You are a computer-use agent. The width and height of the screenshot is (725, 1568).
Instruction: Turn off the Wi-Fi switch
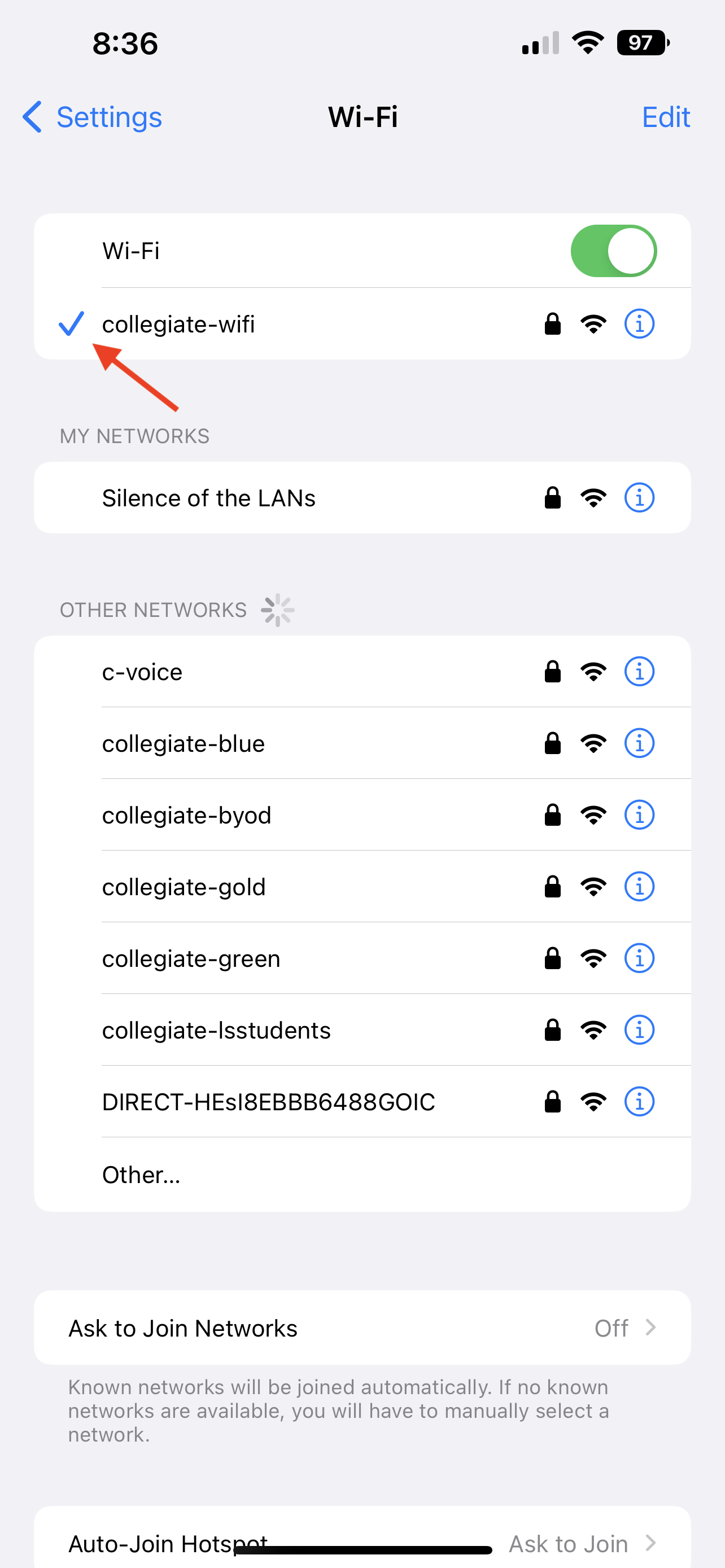pos(613,251)
